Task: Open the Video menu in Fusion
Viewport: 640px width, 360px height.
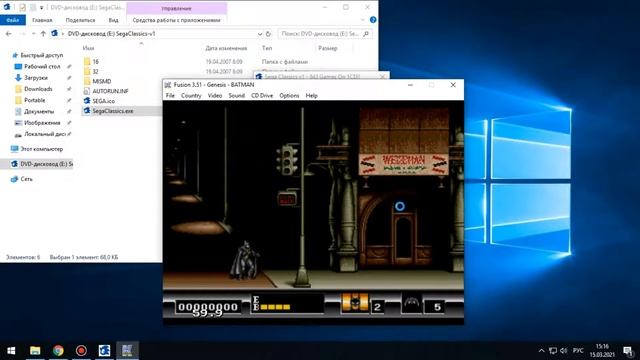Action: click(215, 96)
